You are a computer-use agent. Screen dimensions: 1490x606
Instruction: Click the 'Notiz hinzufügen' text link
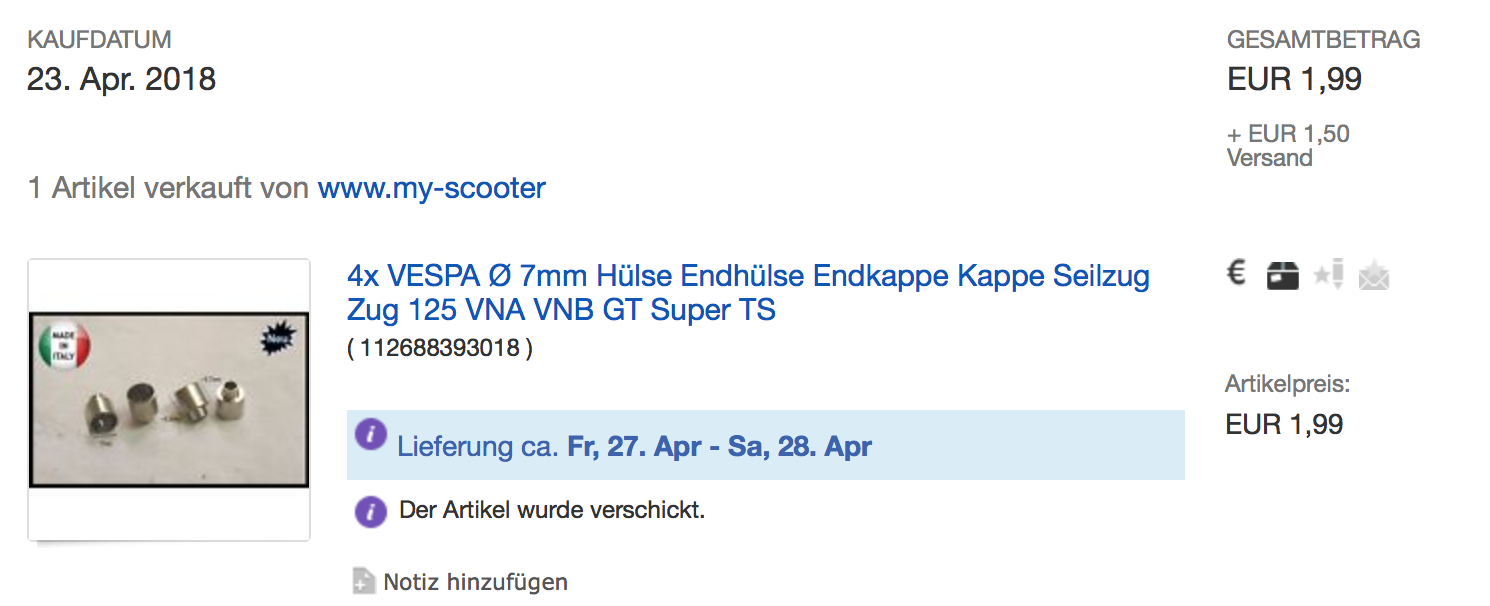[475, 582]
